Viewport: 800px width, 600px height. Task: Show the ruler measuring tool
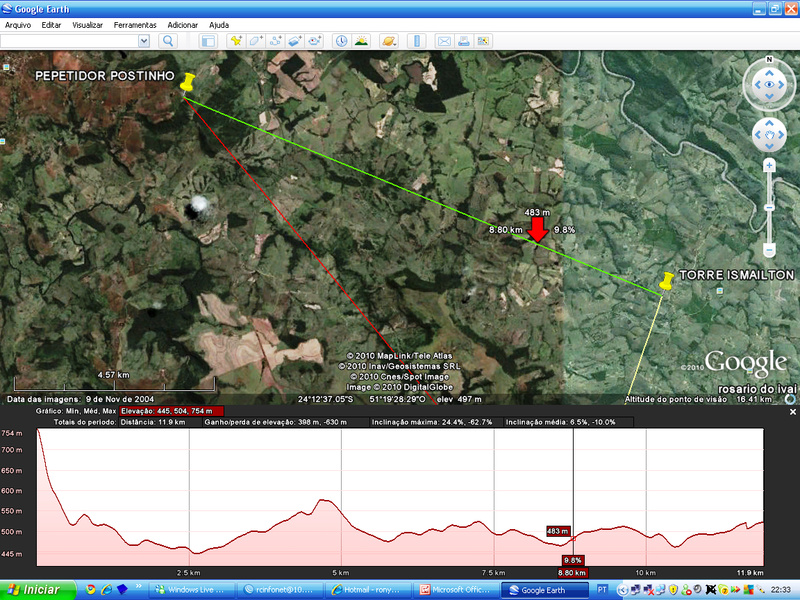click(416, 41)
